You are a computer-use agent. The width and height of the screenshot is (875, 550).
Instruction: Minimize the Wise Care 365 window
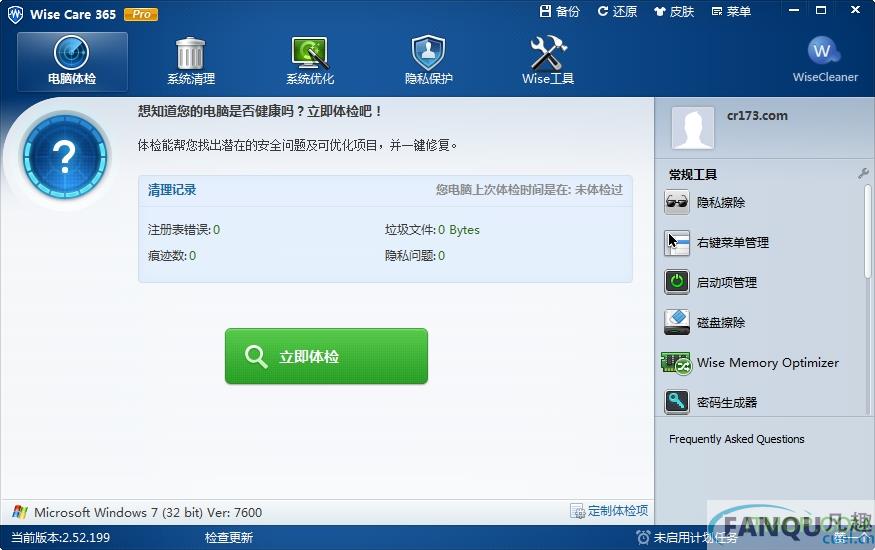(x=794, y=10)
